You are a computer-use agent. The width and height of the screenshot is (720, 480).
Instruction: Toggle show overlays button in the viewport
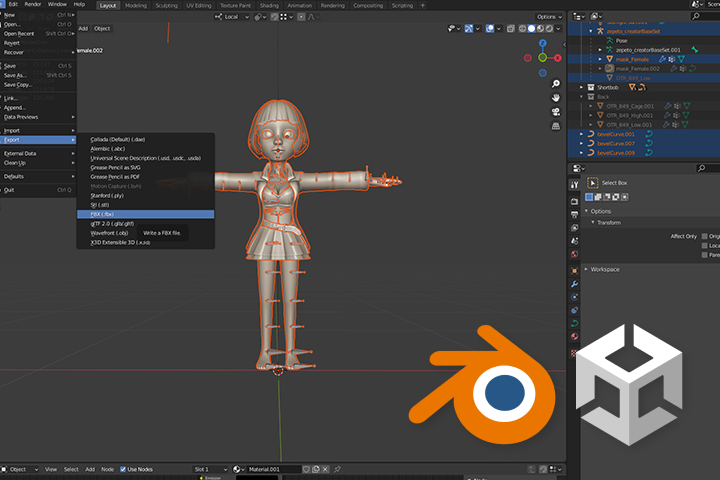click(490, 28)
